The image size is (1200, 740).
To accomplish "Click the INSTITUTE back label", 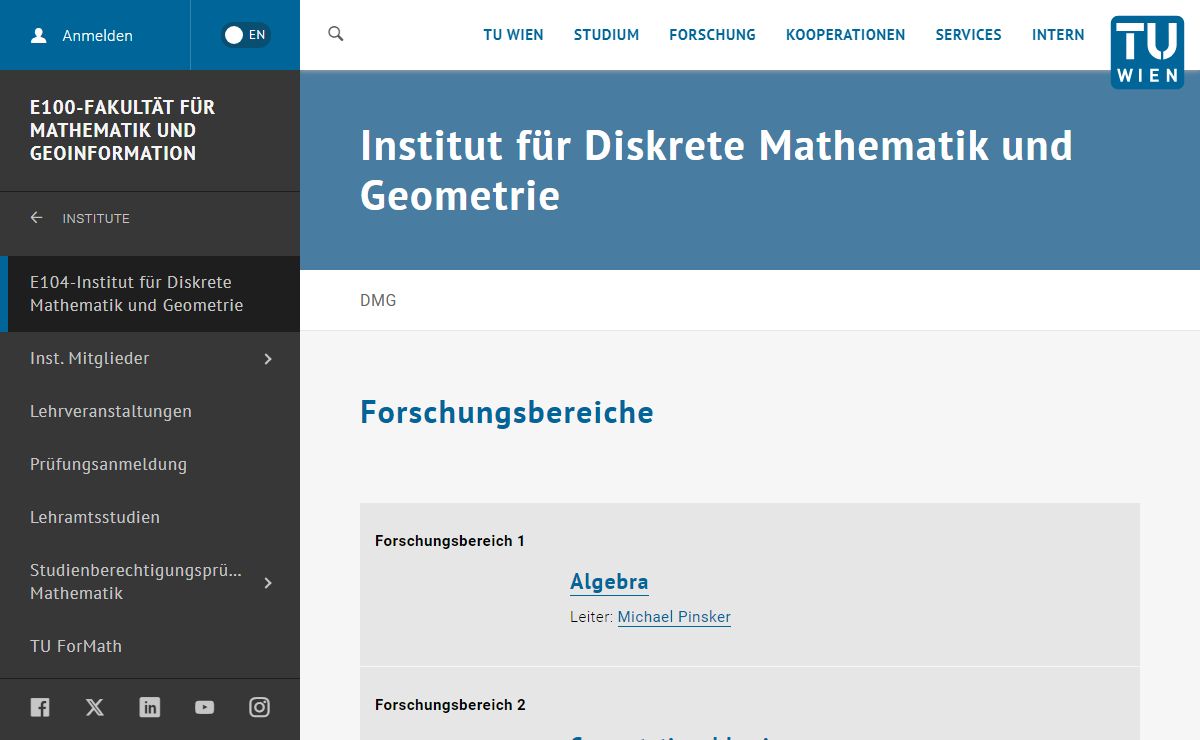I will (x=96, y=218).
